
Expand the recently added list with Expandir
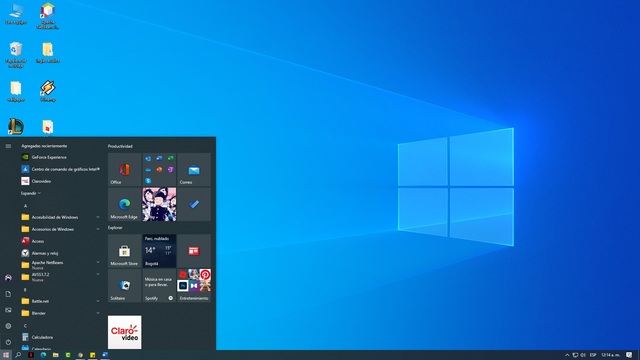[31, 193]
